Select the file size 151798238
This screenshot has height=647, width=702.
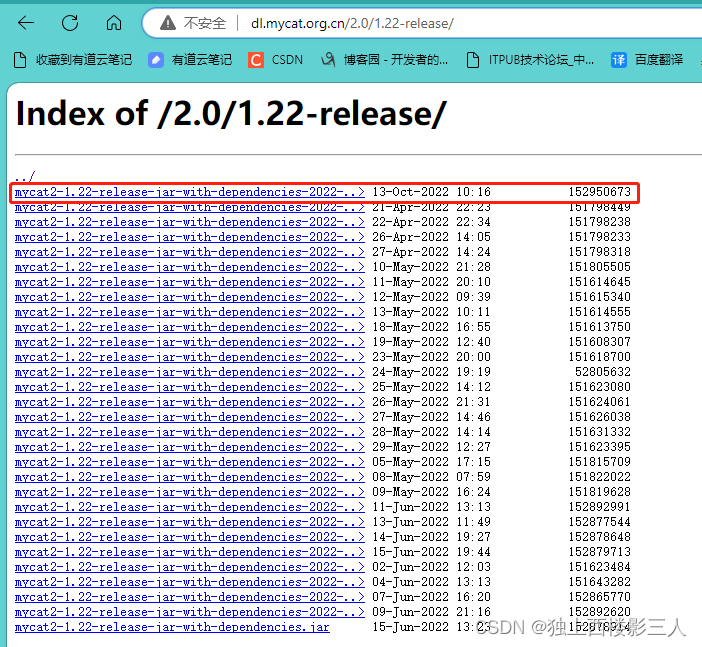click(599, 222)
